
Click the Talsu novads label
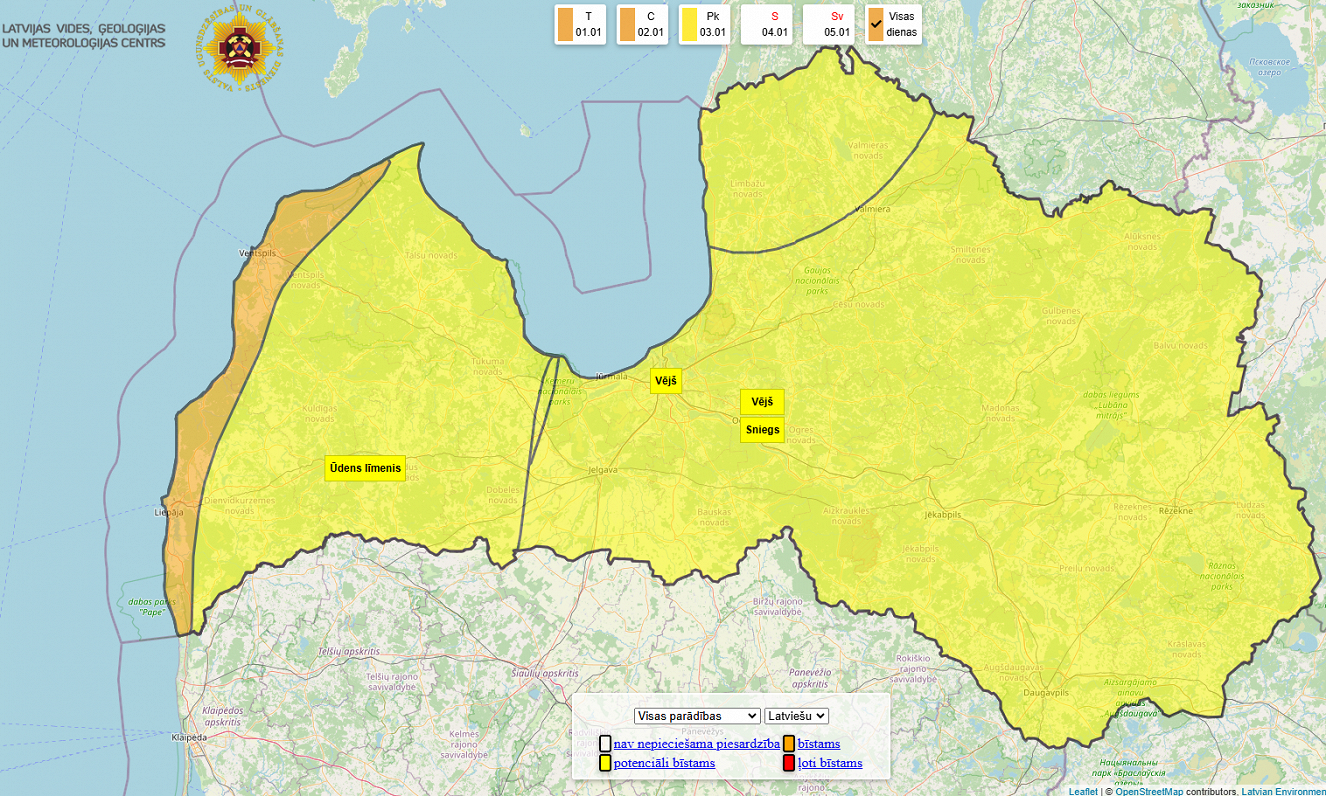click(431, 255)
